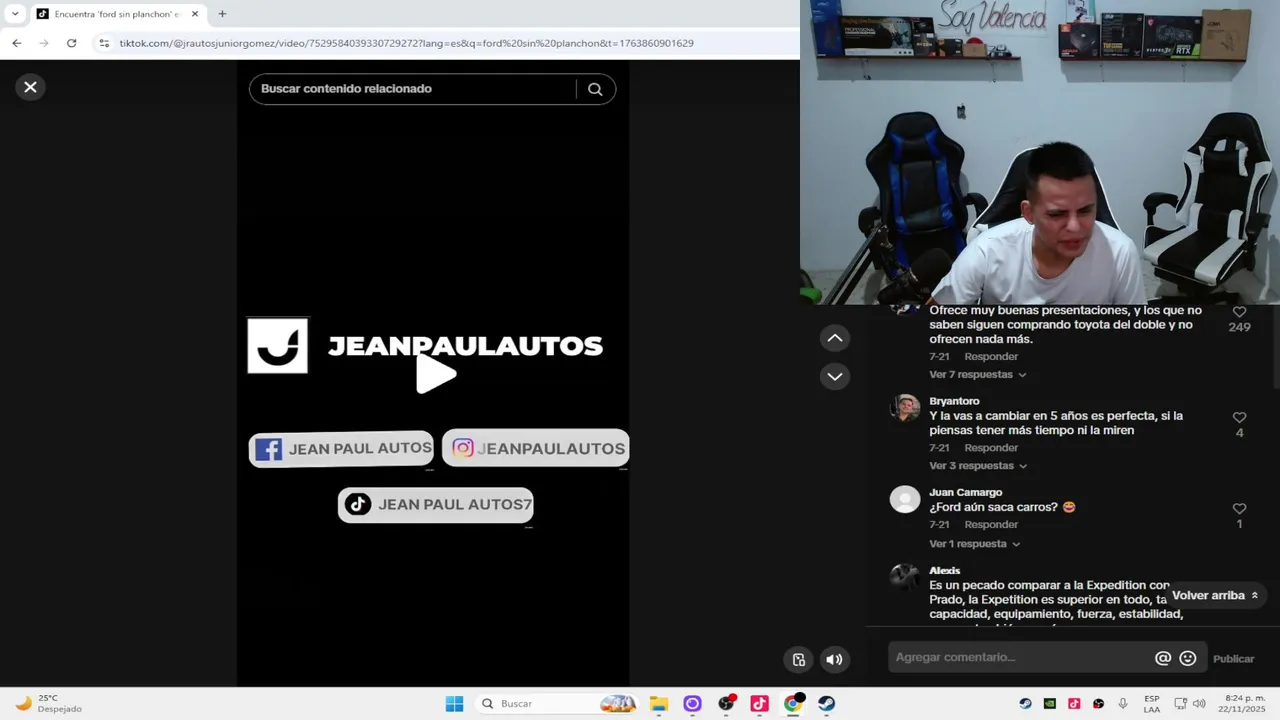
Task: Open the tab search dropdown arrow
Action: [15, 14]
